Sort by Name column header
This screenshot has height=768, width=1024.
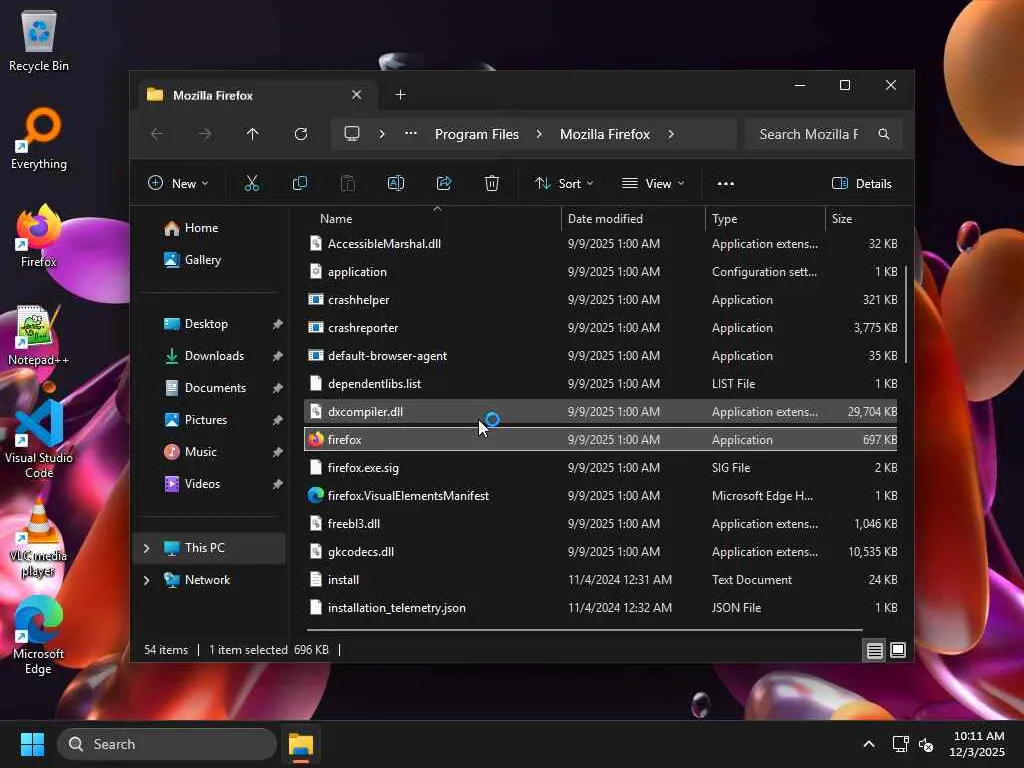click(x=432, y=219)
